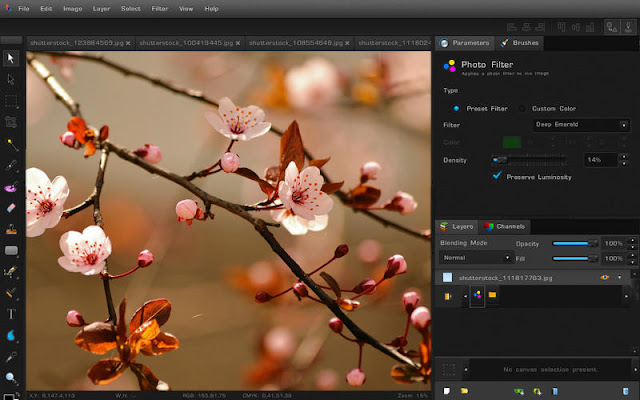
Task: Hide the shutterstock_111817783.jpg layer with eye icon
Action: [x=604, y=278]
